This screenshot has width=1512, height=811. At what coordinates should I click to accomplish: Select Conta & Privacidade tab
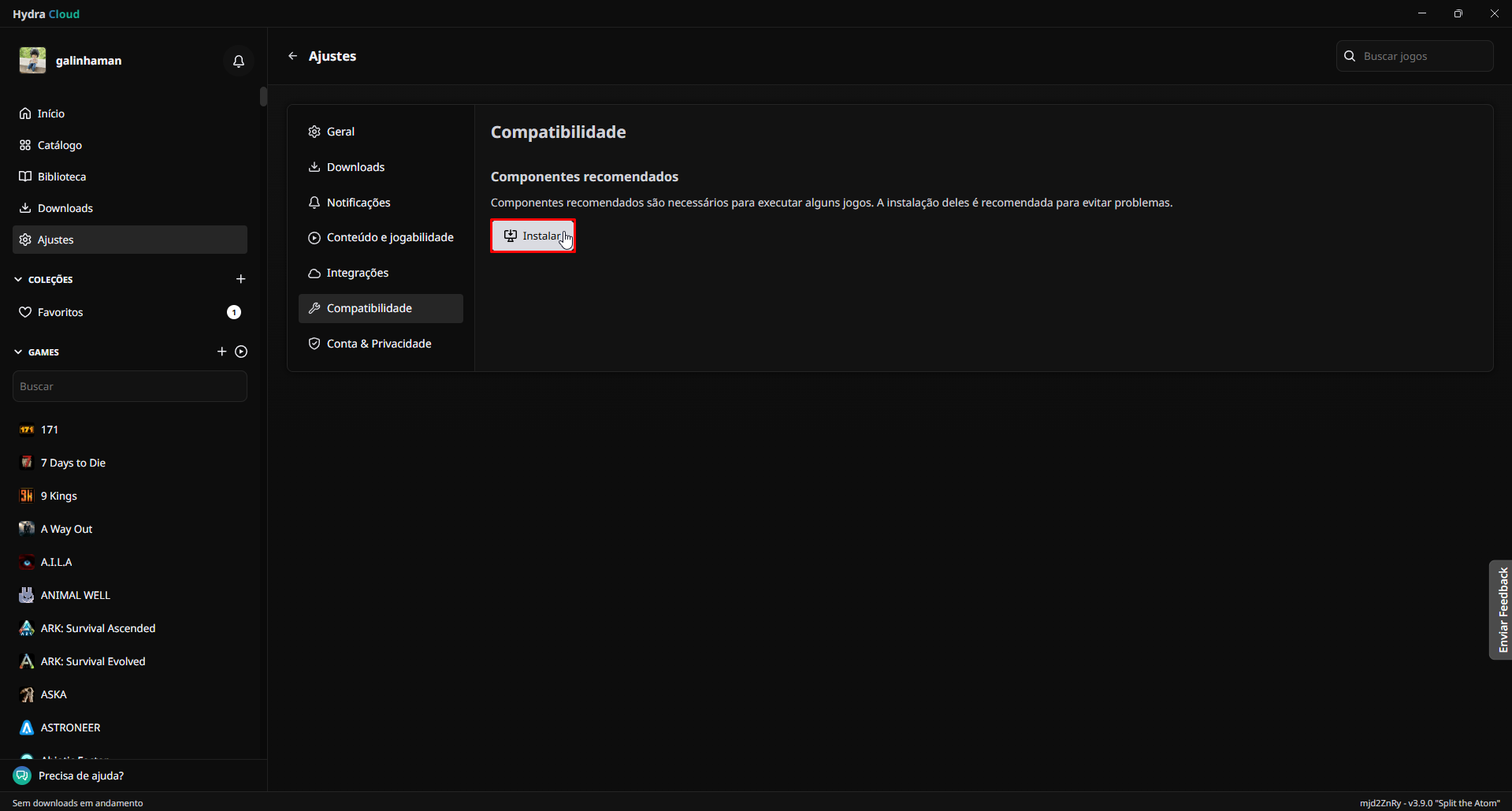tap(378, 344)
